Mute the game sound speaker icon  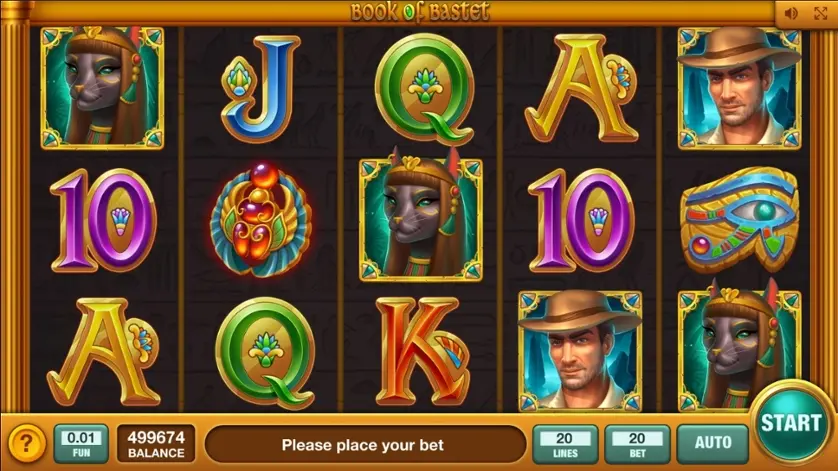791,13
